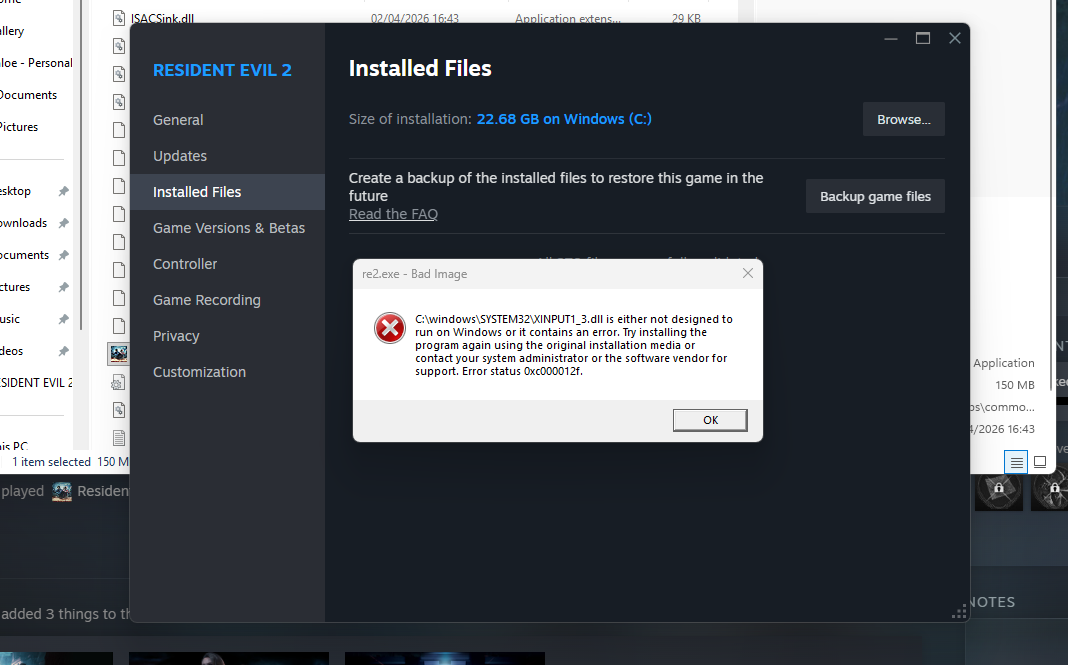Open the Game Recording section
The image size is (1068, 665).
pos(206,300)
